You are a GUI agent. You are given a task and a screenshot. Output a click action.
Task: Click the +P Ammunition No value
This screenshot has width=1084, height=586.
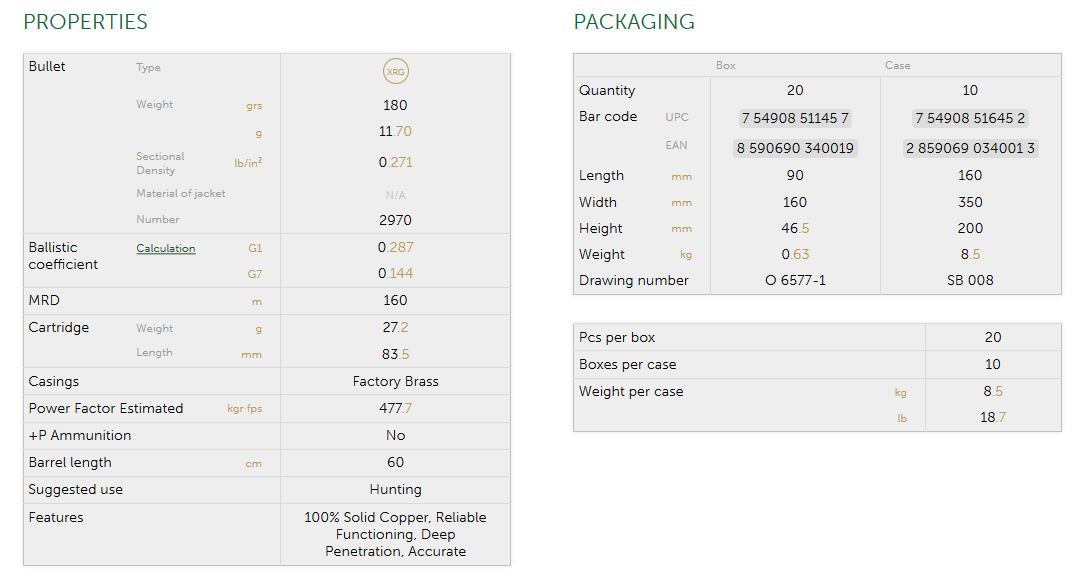pyautogui.click(x=395, y=435)
